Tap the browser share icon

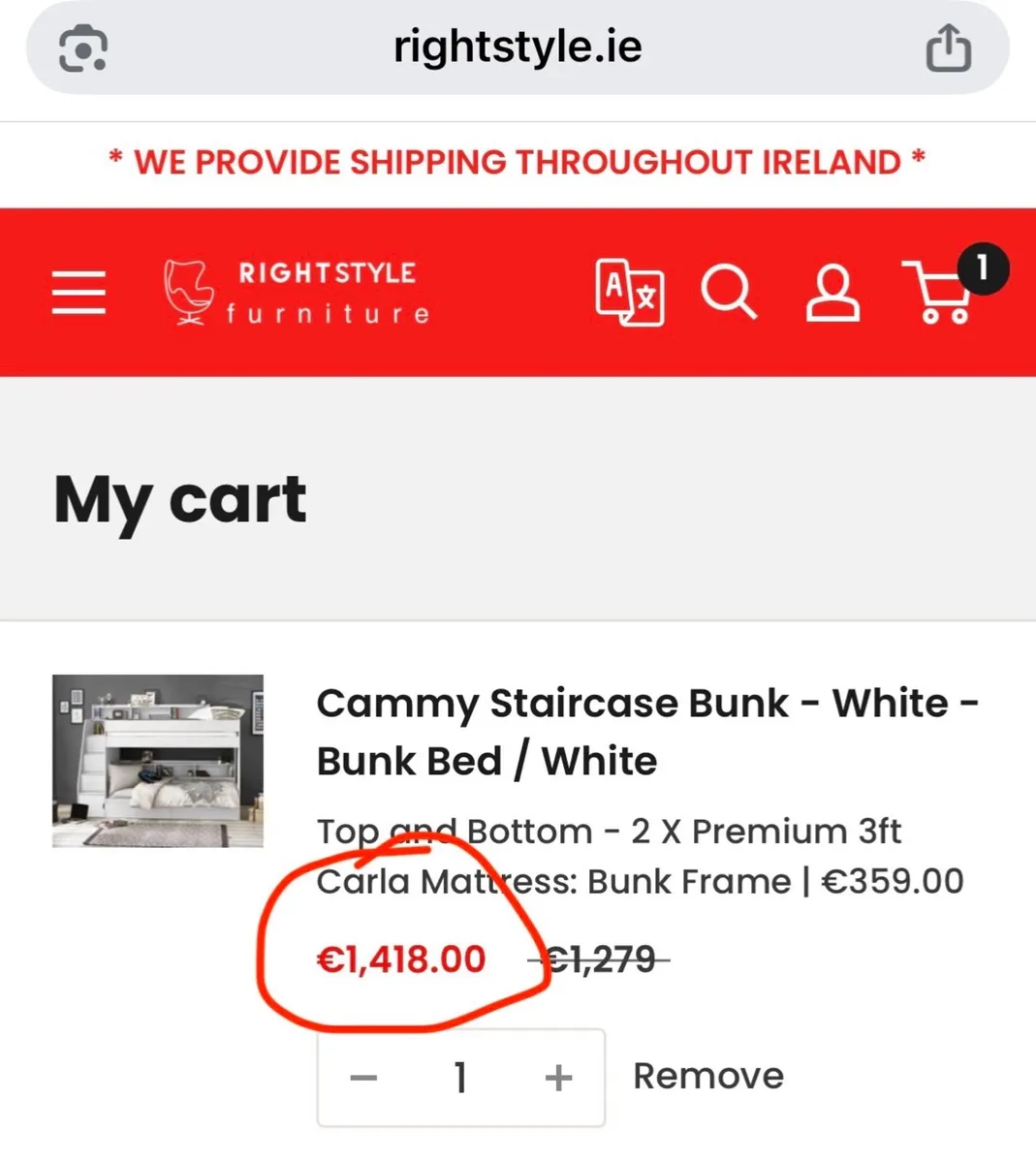[948, 47]
